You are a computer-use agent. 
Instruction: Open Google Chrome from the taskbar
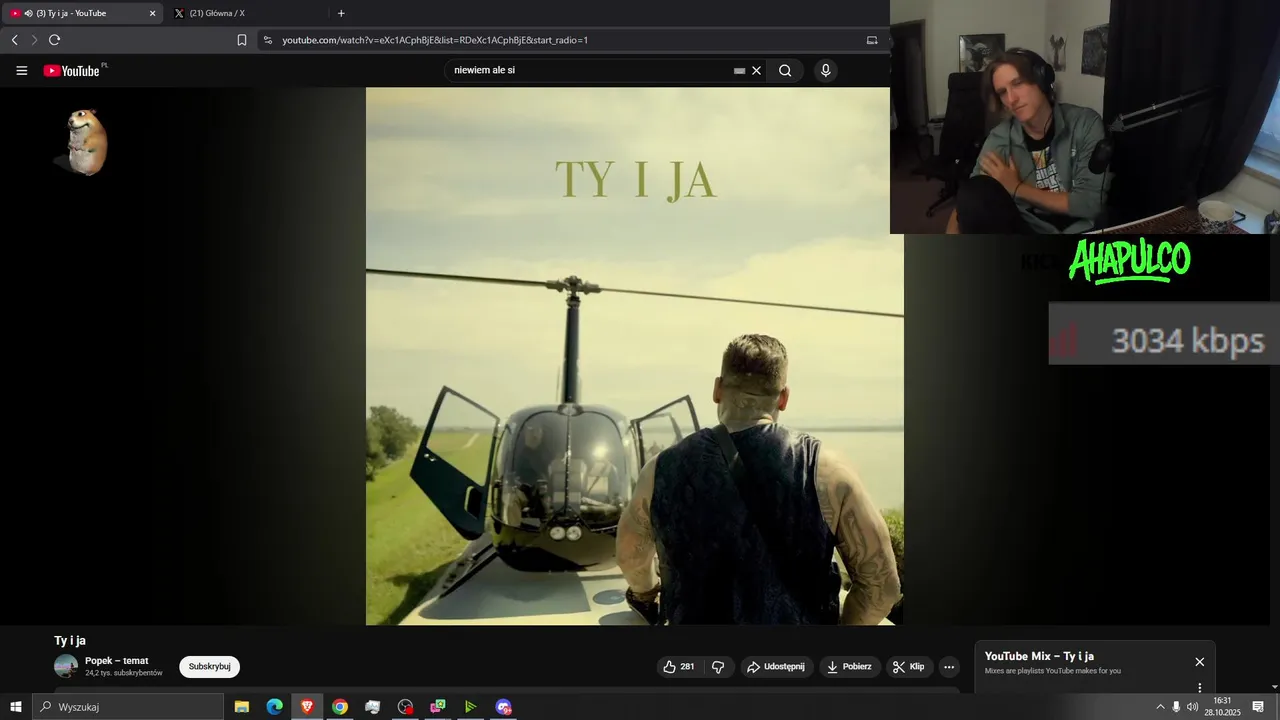(x=340, y=707)
